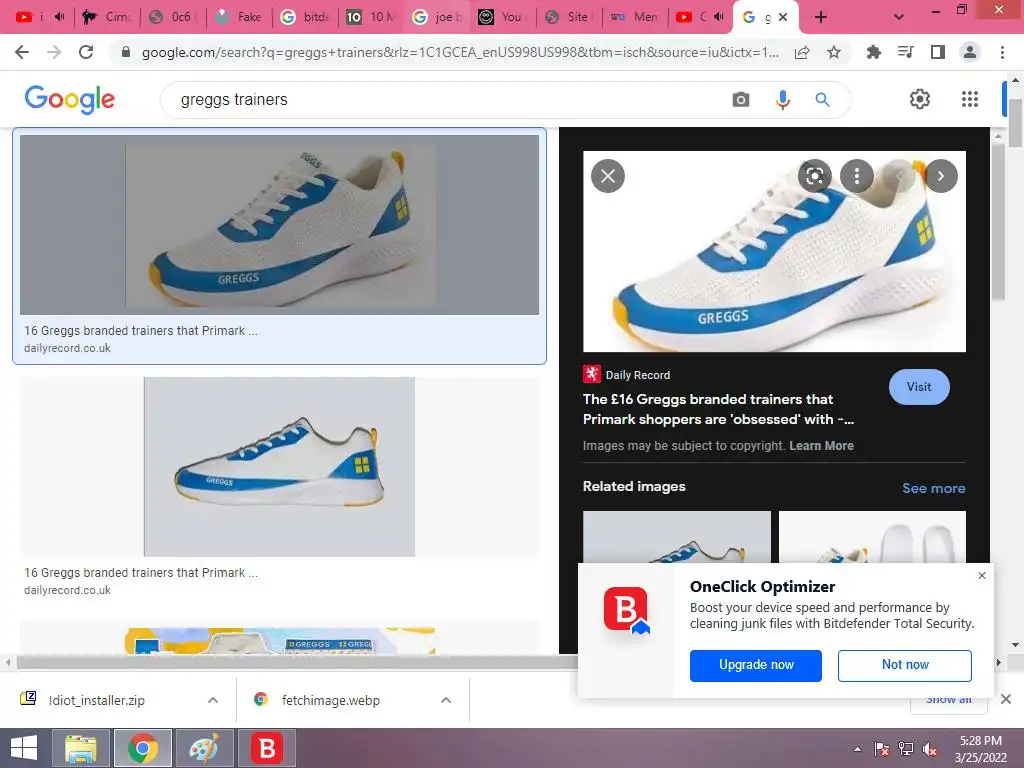Open the Chrome extensions puzzle icon
This screenshot has width=1024, height=768.
point(873,52)
